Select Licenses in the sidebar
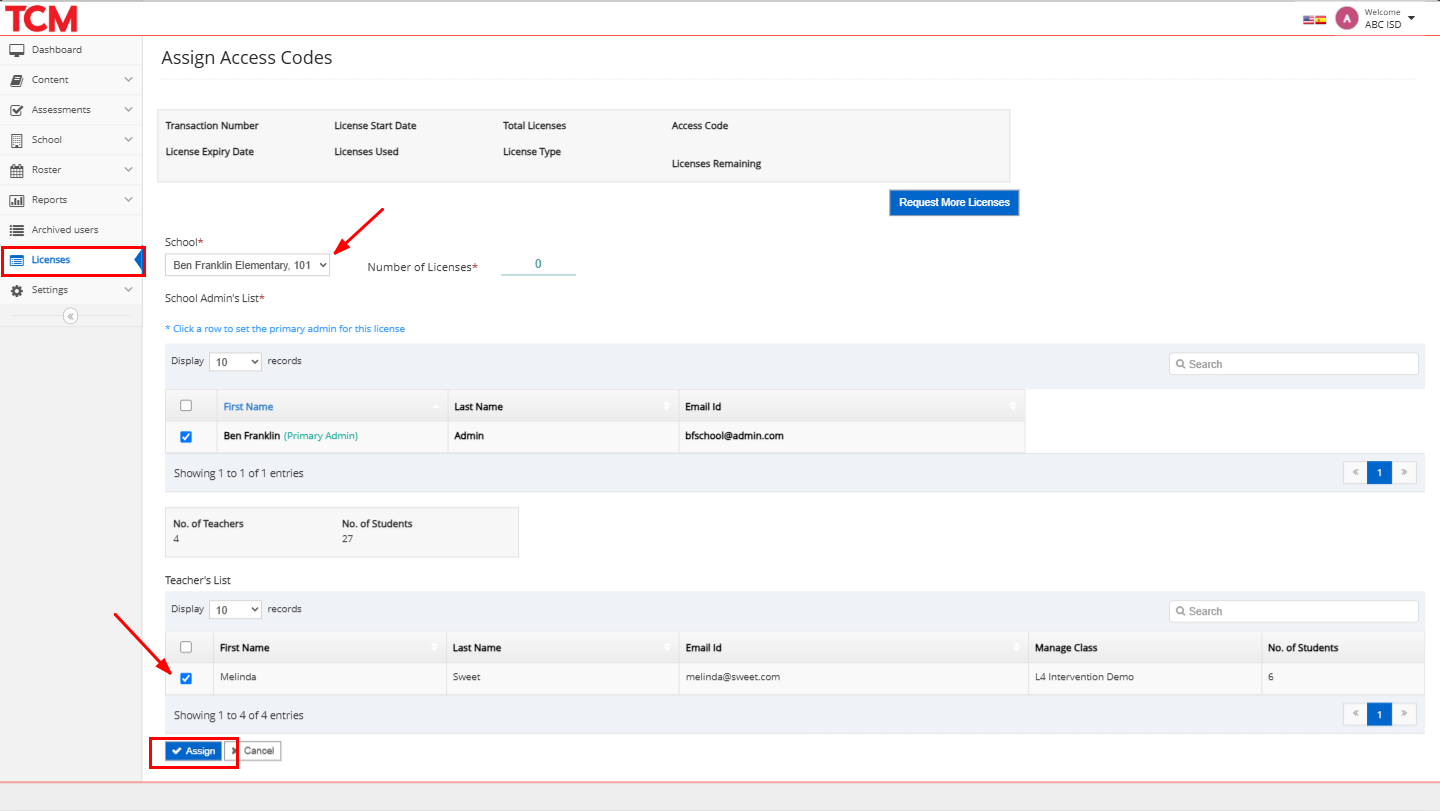Image resolution: width=1440 pixels, height=811 pixels. click(x=51, y=260)
